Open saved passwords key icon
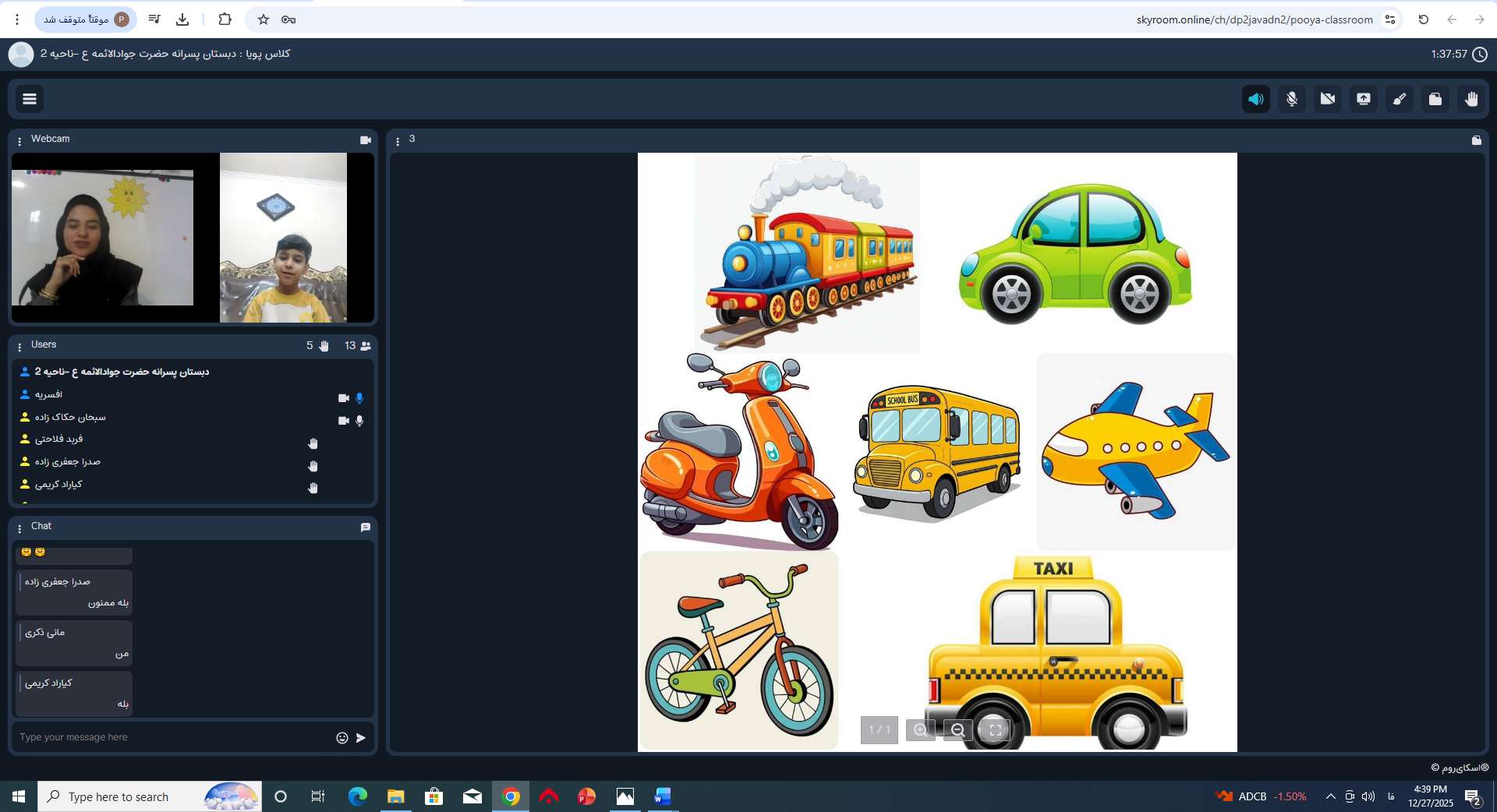Image resolution: width=1497 pixels, height=812 pixels. coord(288,19)
